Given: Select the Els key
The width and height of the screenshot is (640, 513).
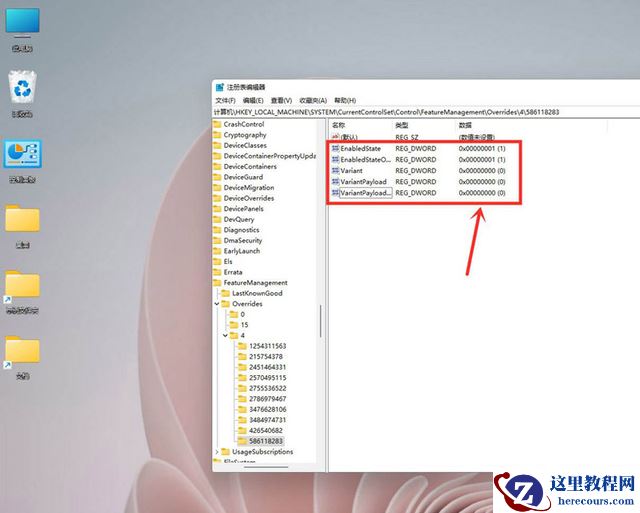Looking at the screenshot, I should [x=228, y=262].
